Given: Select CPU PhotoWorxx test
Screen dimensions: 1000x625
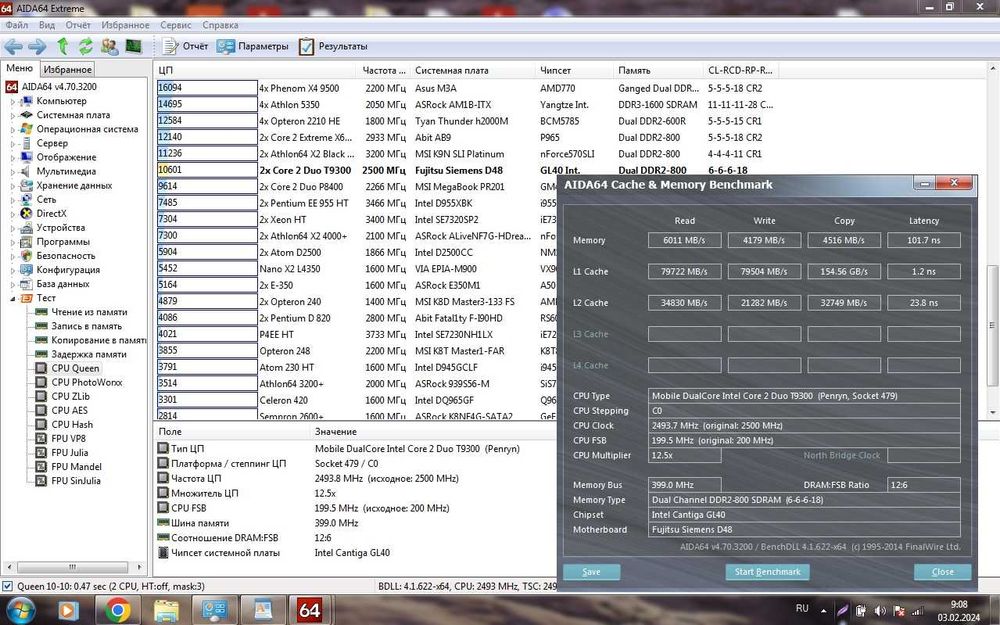Looking at the screenshot, I should [86, 382].
